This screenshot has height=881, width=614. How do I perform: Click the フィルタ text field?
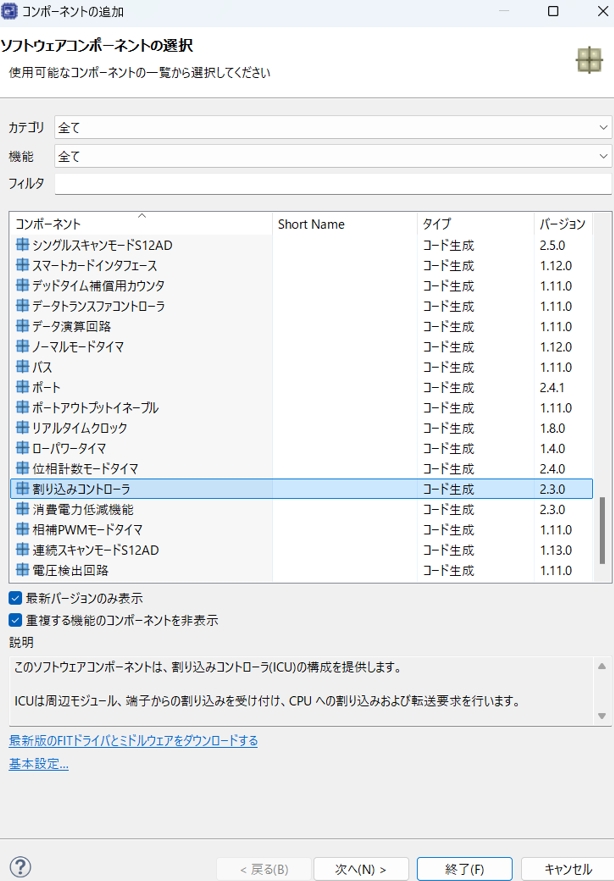(x=332, y=184)
